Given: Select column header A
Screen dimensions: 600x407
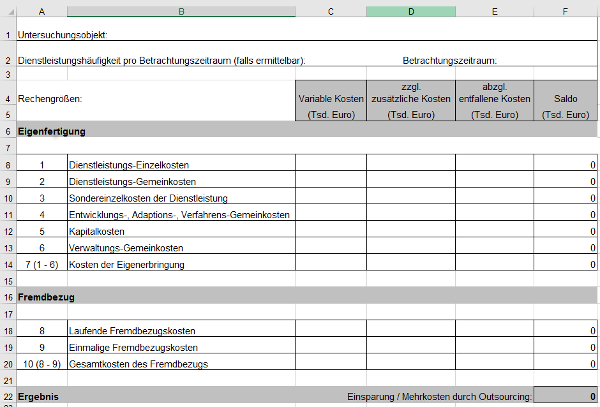Looking at the screenshot, I should point(42,11).
